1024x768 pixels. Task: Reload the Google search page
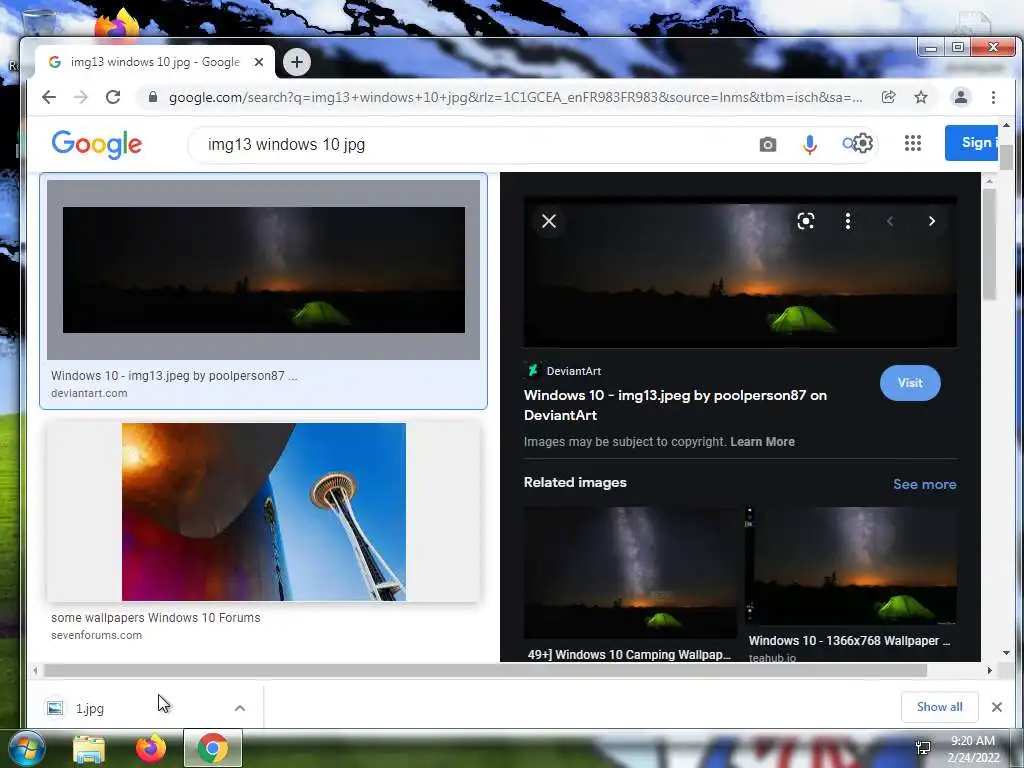(x=113, y=97)
